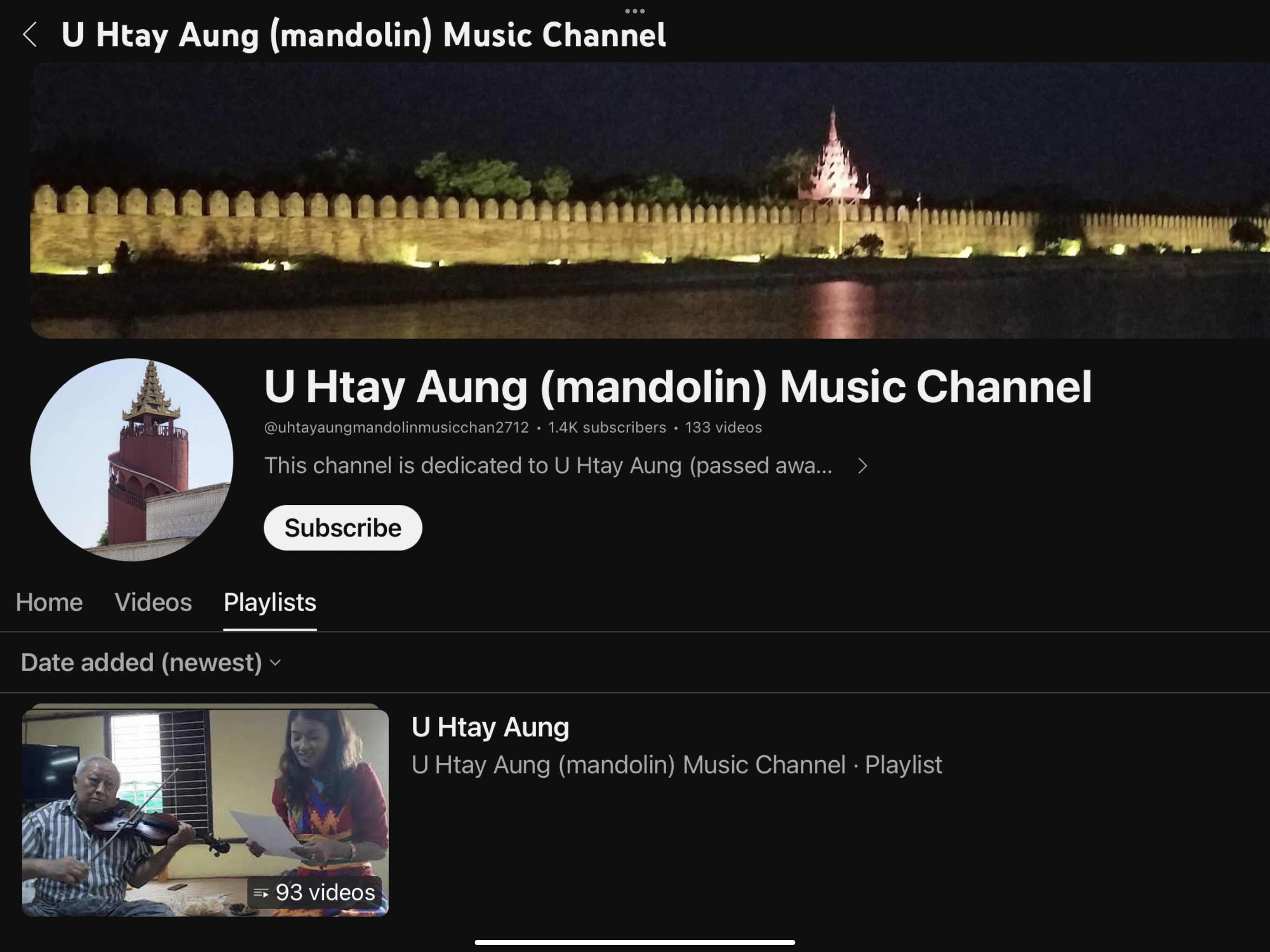Expand channel description with the right chevron
1270x952 pixels.
[862, 466]
